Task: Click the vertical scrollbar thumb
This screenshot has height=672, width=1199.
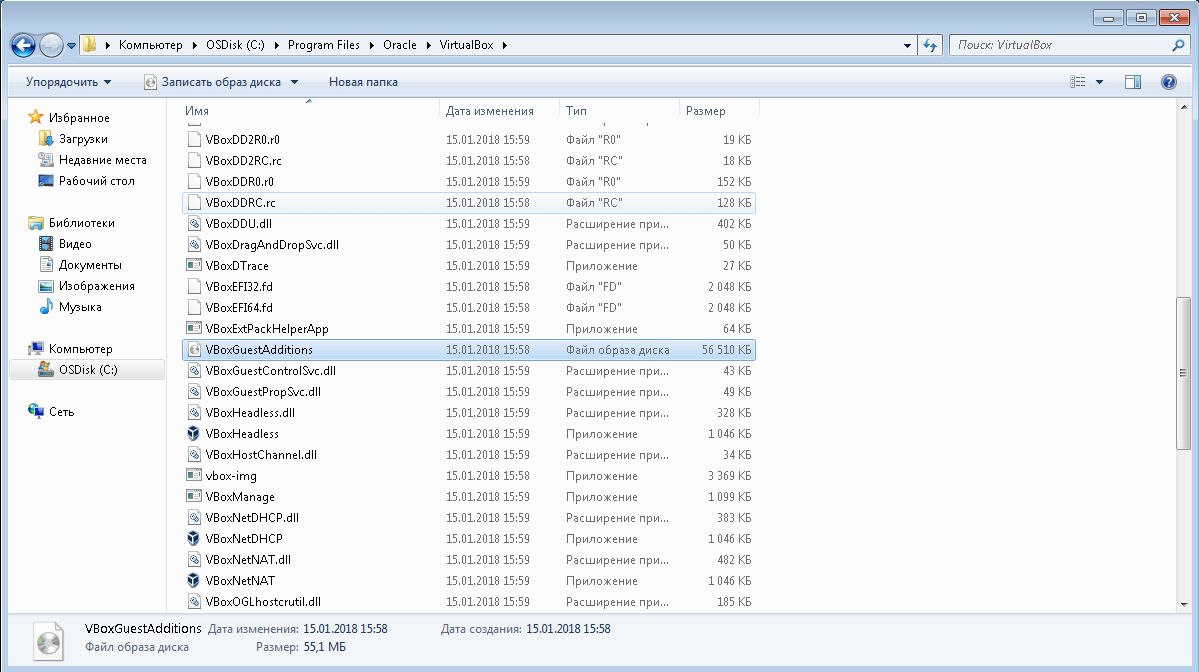Action: (1183, 373)
